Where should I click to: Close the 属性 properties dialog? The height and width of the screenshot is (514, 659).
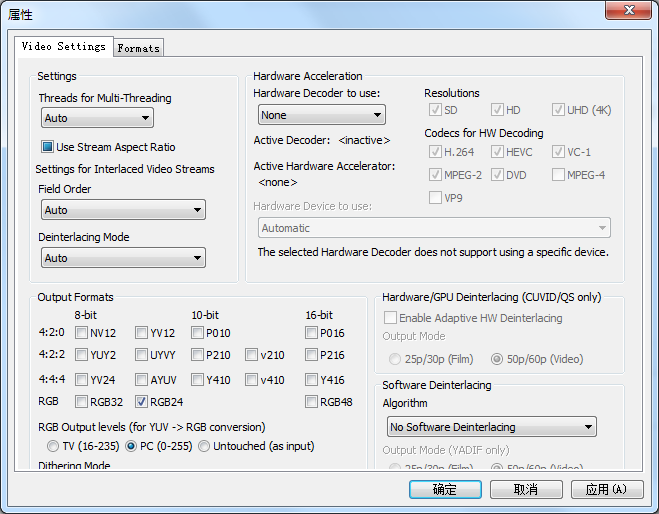pos(629,10)
